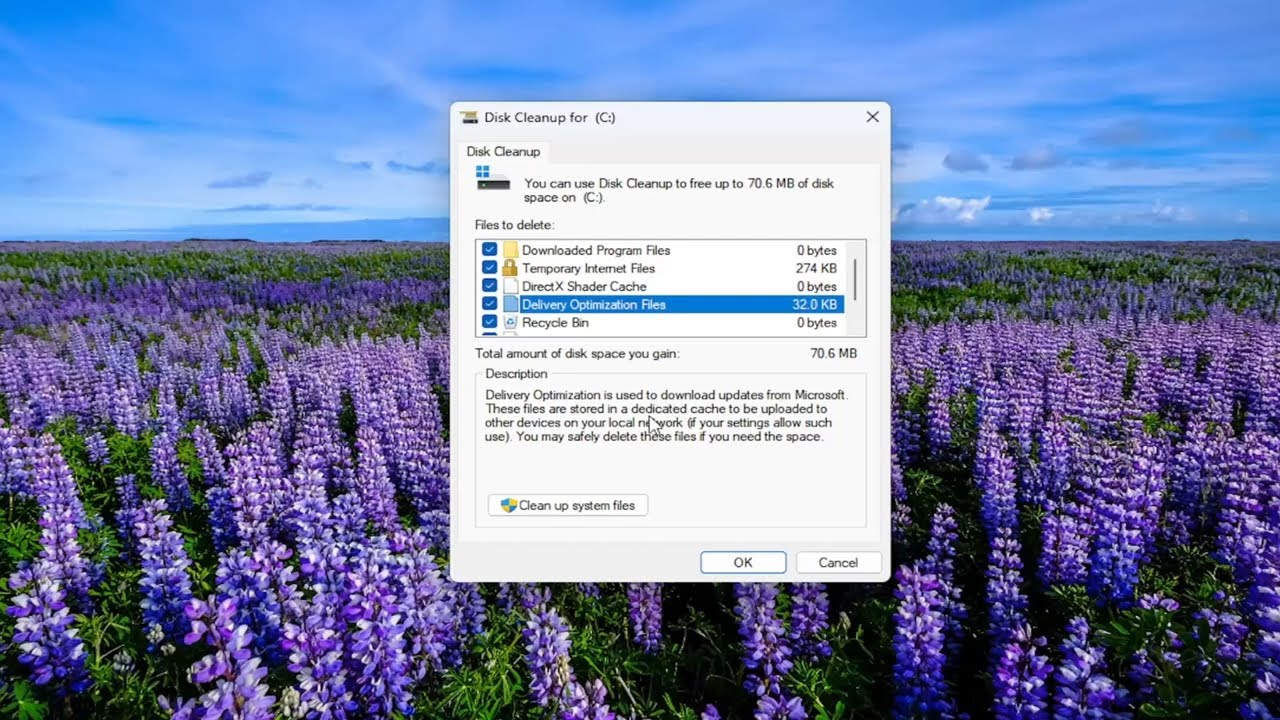Uncheck the Recycle Bin checkbox
Screen dimensions: 1280x720
coord(489,322)
